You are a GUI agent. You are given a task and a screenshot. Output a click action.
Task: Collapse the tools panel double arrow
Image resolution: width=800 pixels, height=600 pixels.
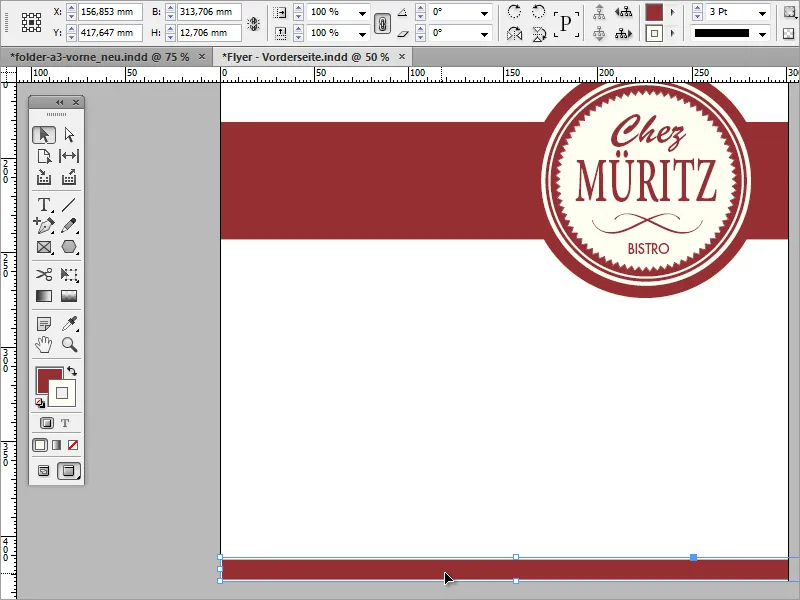(x=60, y=102)
